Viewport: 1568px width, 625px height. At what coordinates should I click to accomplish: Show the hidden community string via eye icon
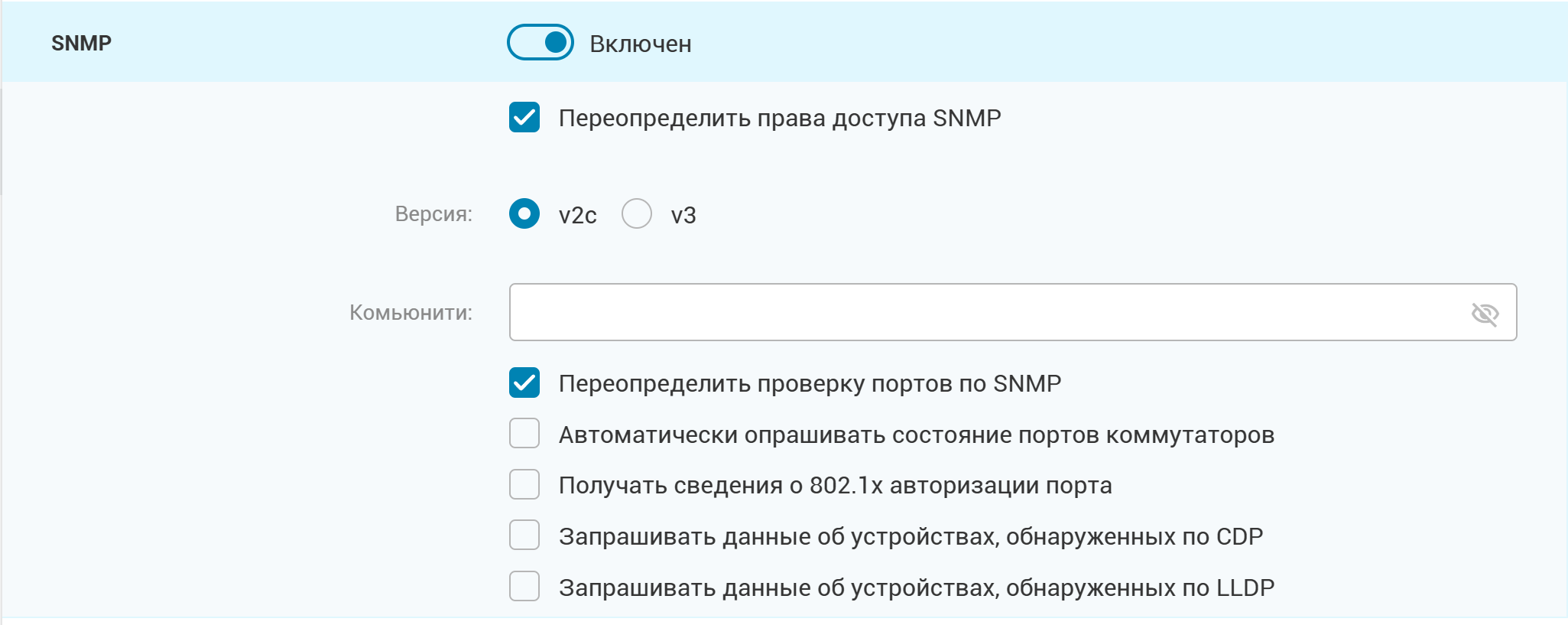click(x=1485, y=313)
